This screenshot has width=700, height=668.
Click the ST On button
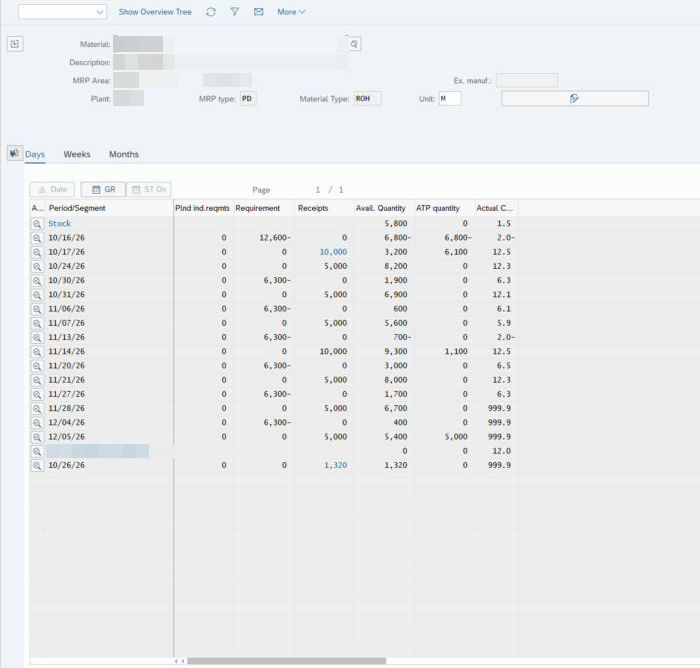click(149, 189)
